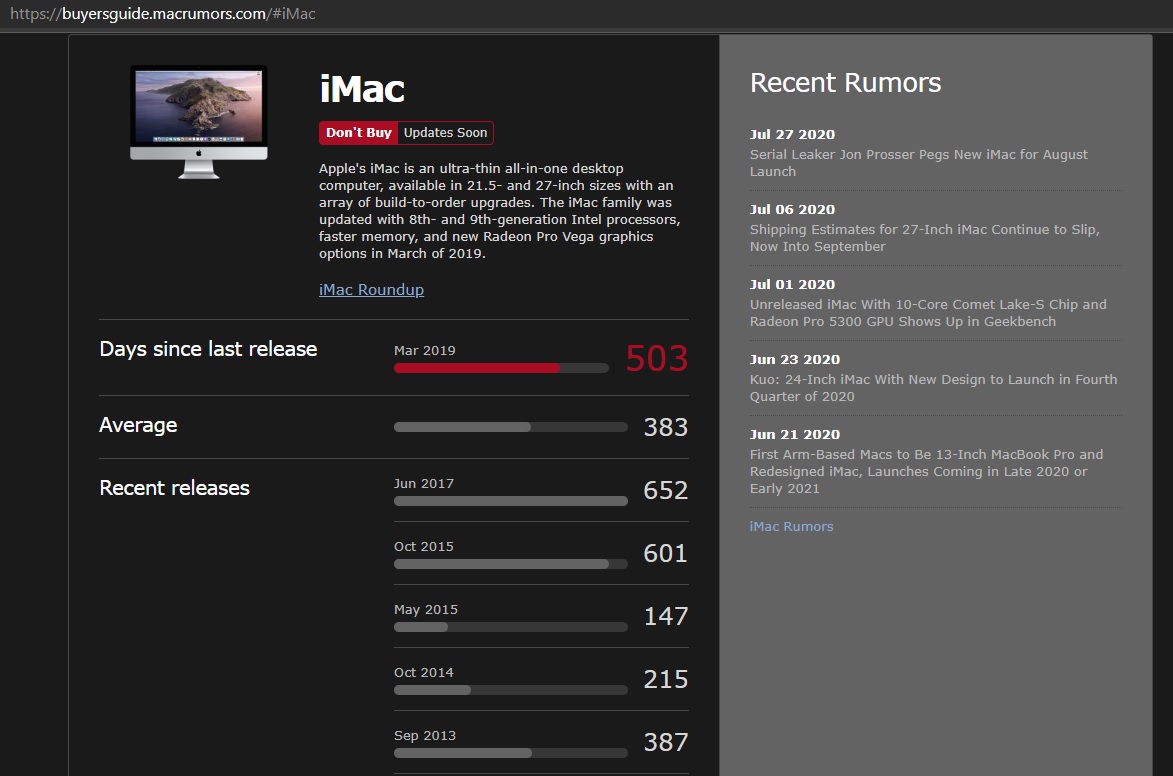Click the red 503 days count
The height and width of the screenshot is (776, 1173).
tap(656, 358)
